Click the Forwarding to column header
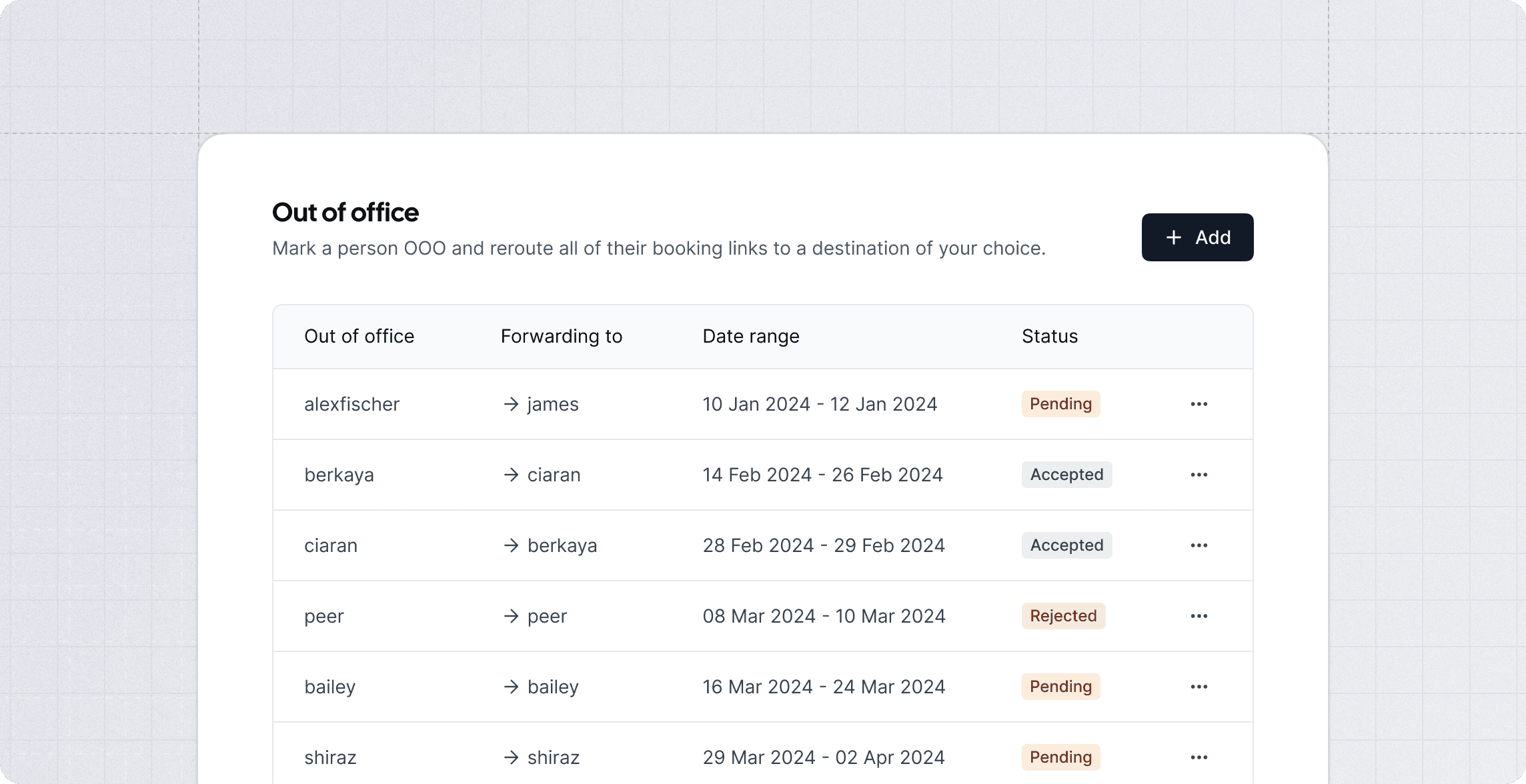Image resolution: width=1526 pixels, height=784 pixels. point(562,336)
